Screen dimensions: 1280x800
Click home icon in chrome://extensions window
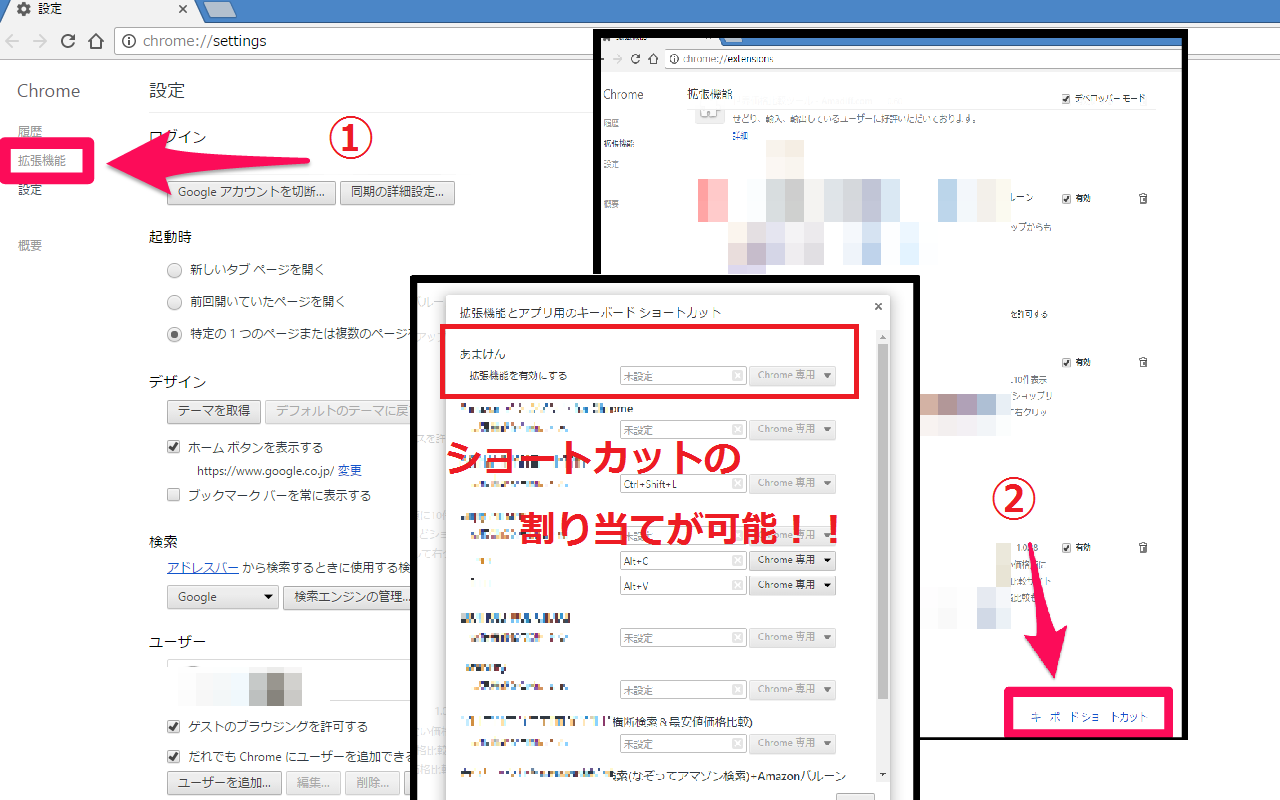652,59
